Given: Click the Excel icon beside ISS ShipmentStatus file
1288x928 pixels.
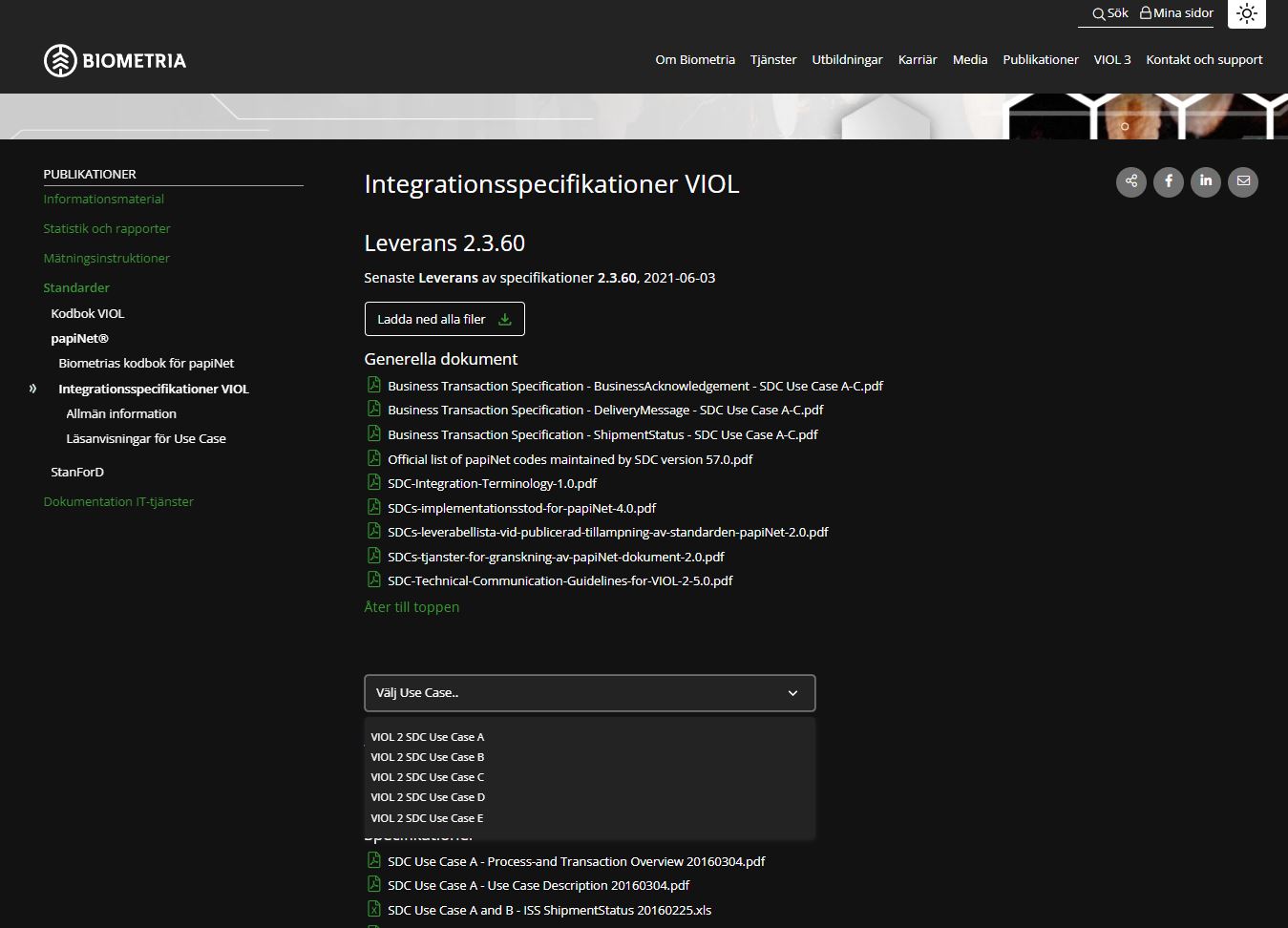Looking at the screenshot, I should click(x=372, y=908).
